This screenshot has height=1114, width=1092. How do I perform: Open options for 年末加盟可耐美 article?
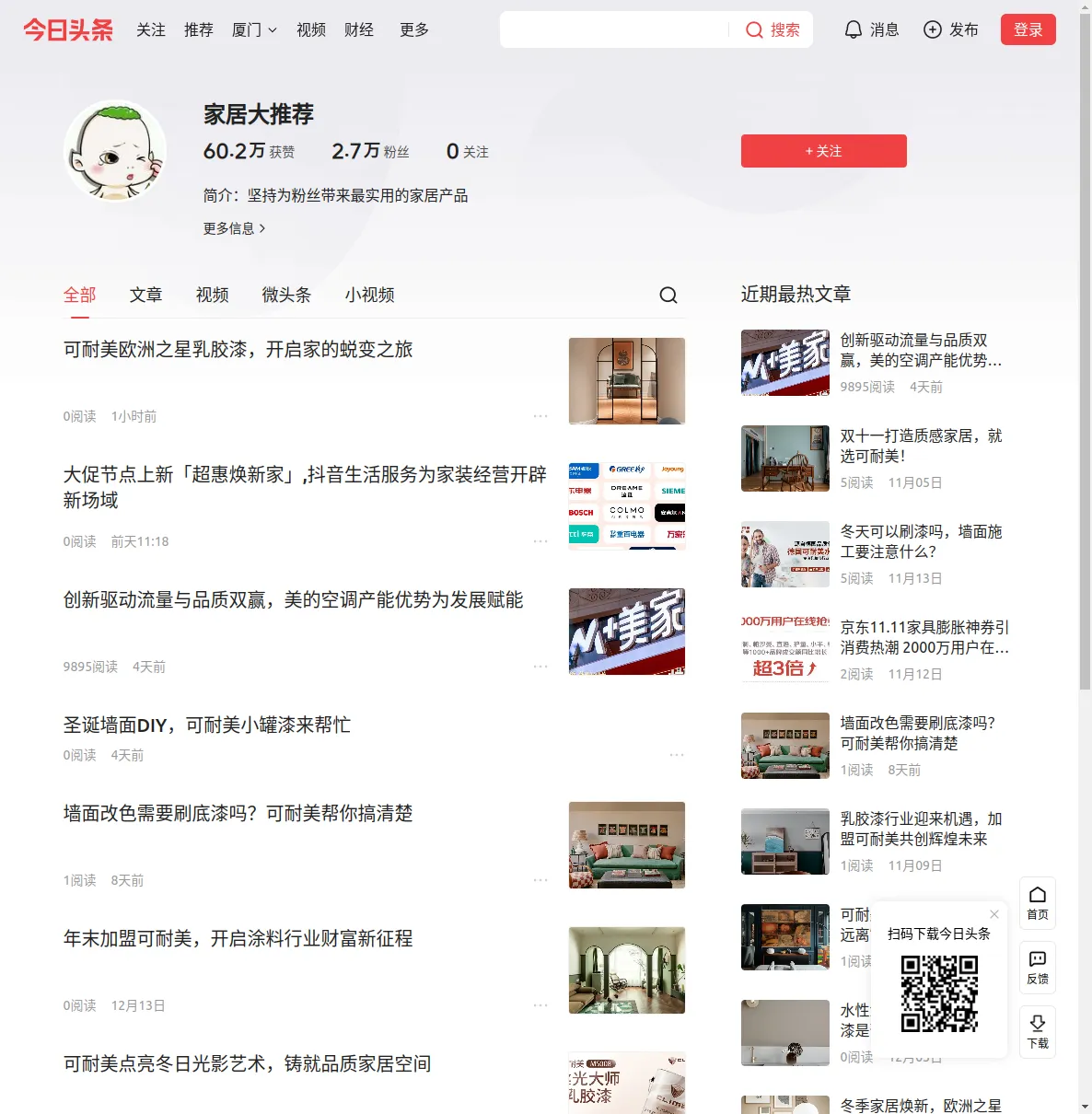coord(540,1005)
